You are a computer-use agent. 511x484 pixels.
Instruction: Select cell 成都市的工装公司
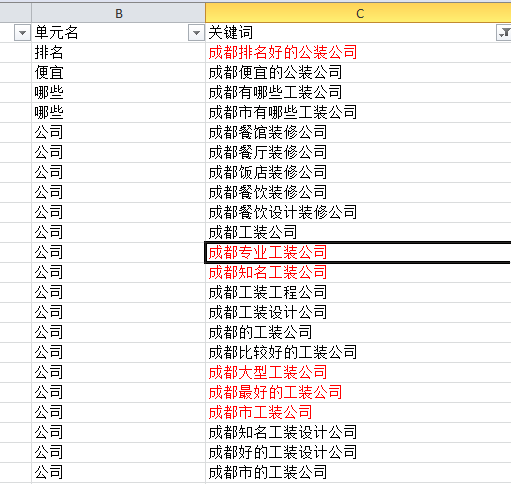[x=358, y=472]
